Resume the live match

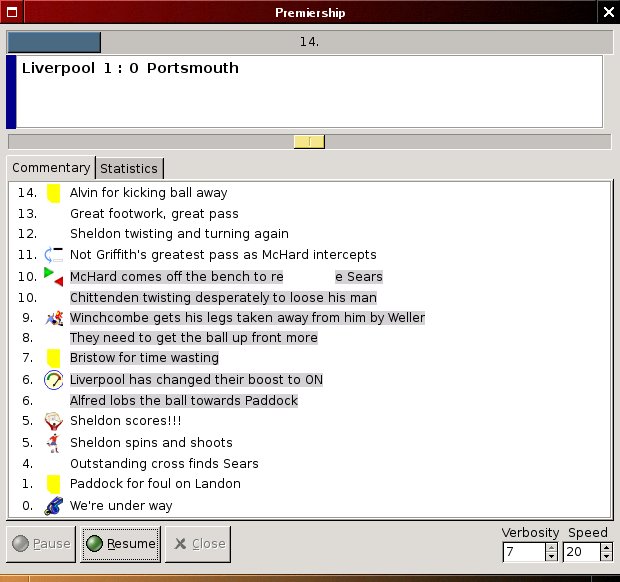[121, 544]
